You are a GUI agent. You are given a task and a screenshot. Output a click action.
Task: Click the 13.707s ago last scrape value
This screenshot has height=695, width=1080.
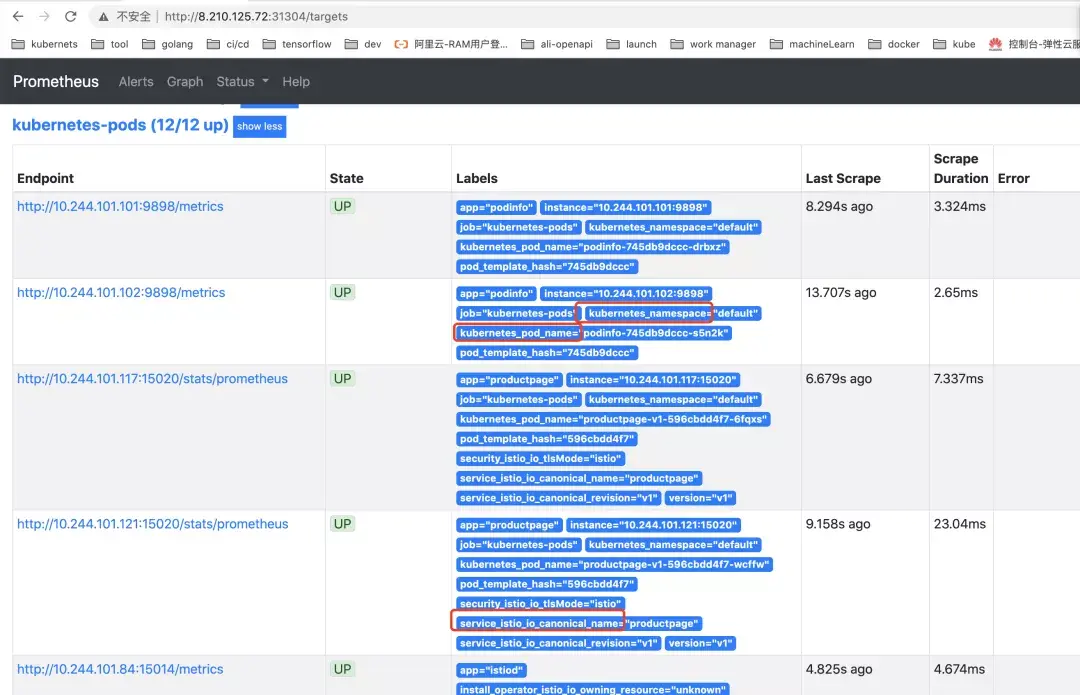[x=841, y=293]
